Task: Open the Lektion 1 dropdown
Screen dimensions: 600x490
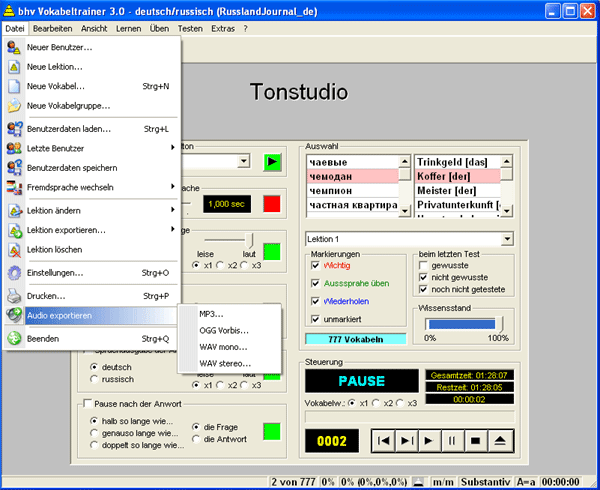Action: pyautogui.click(x=507, y=239)
